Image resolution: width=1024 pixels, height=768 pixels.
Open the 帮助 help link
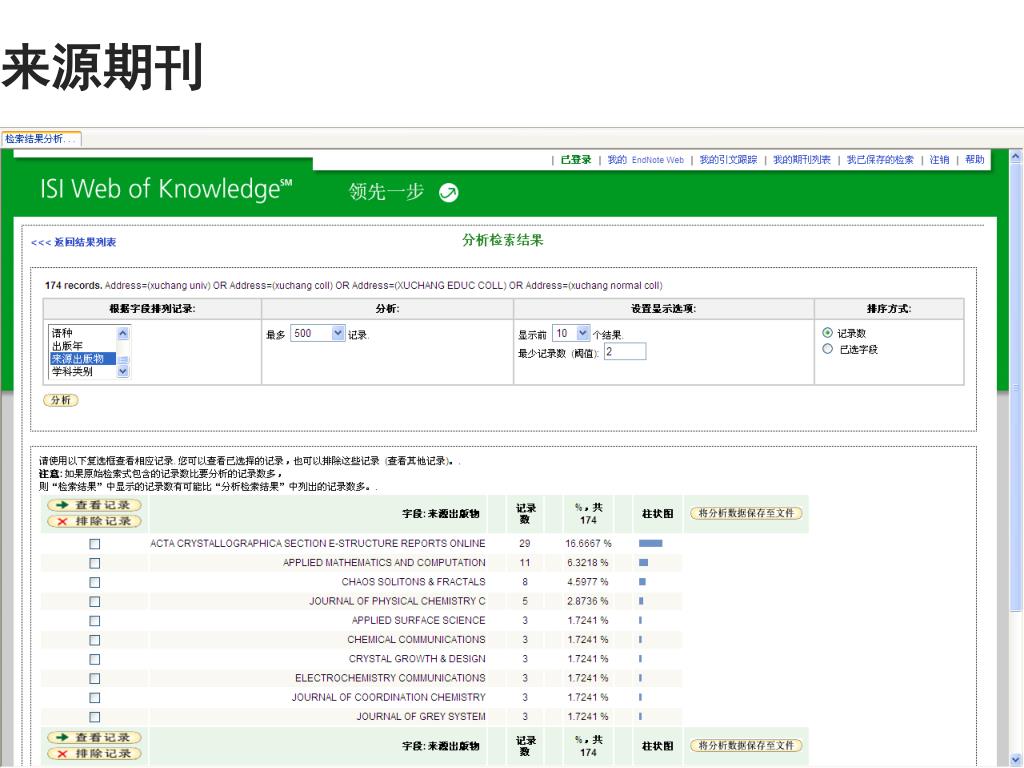[974, 160]
